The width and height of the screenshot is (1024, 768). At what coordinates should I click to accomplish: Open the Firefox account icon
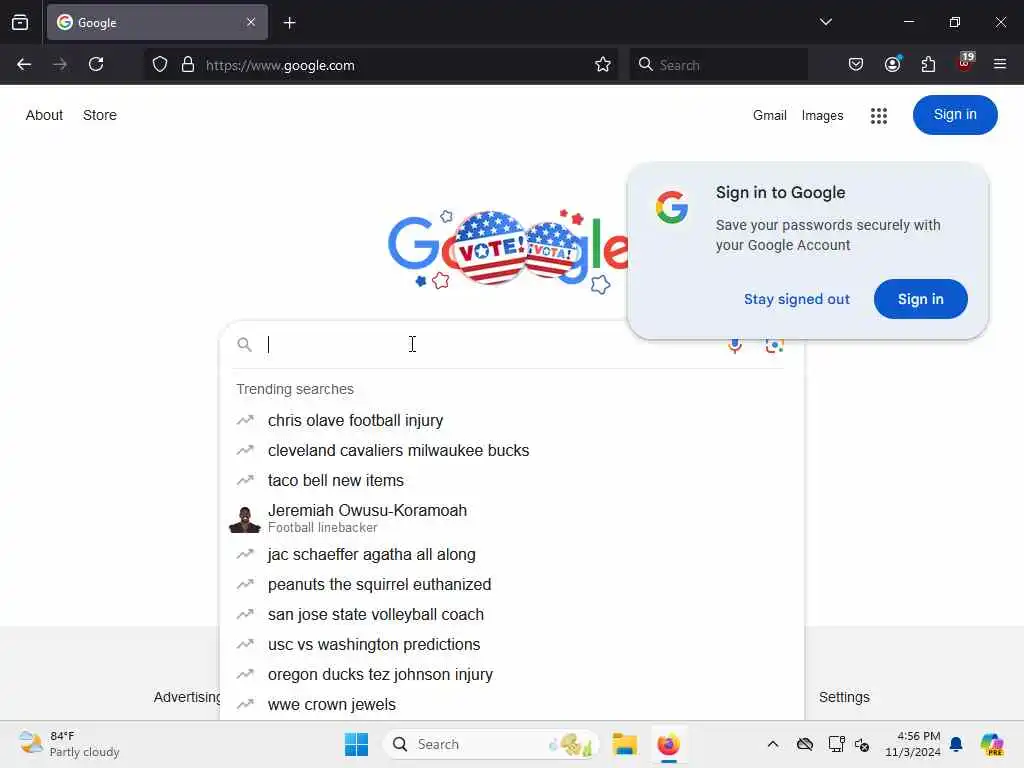[892, 65]
